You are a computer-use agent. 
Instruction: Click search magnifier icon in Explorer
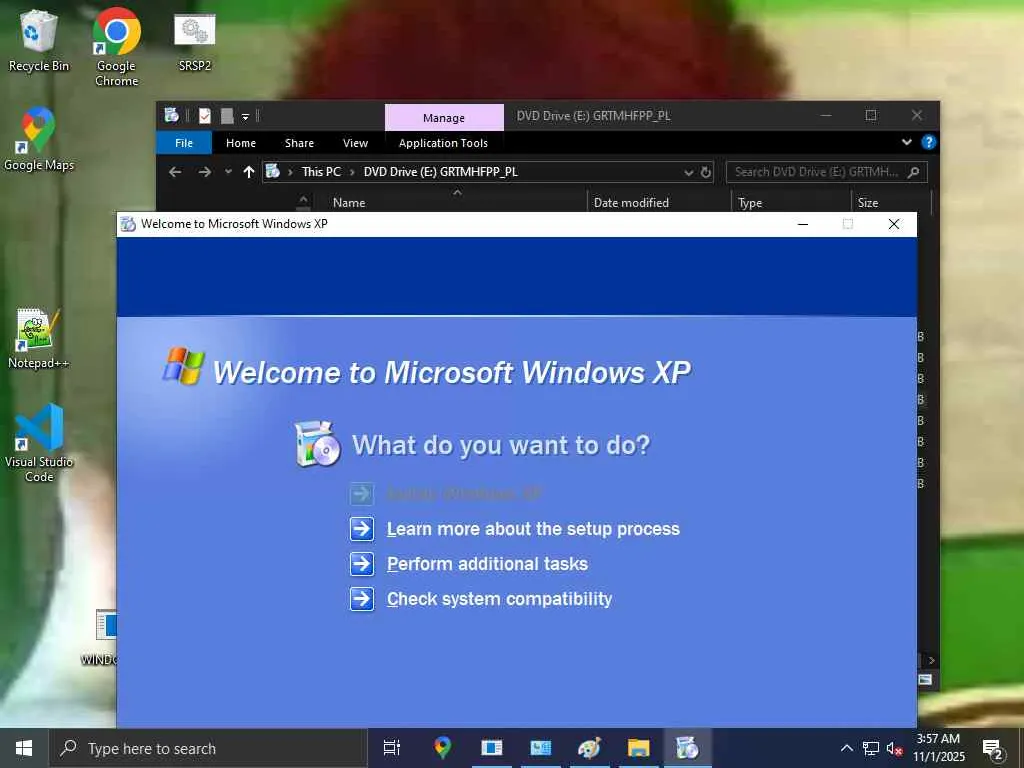tap(914, 172)
